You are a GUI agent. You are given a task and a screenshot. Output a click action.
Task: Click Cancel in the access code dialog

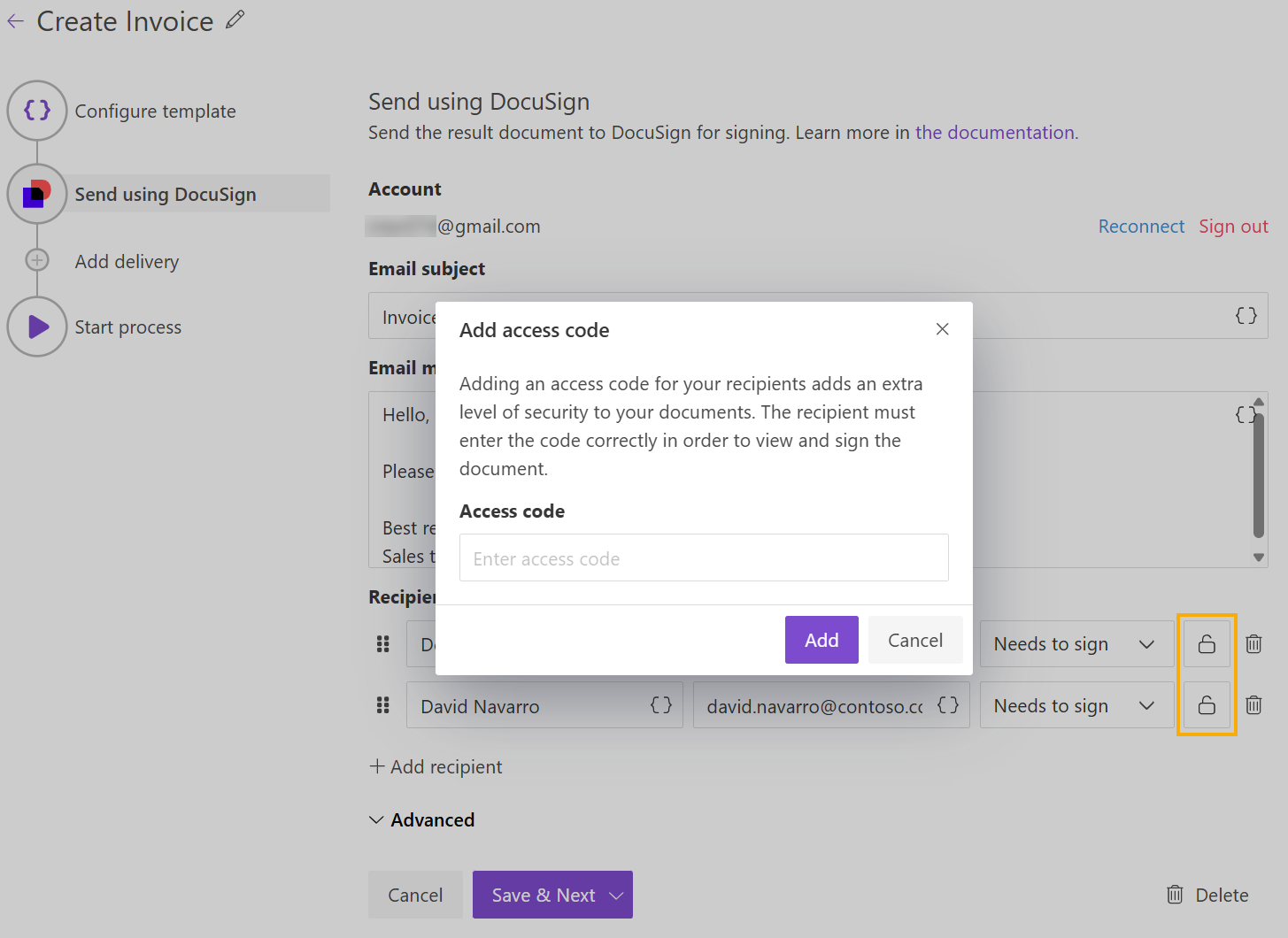pos(915,640)
